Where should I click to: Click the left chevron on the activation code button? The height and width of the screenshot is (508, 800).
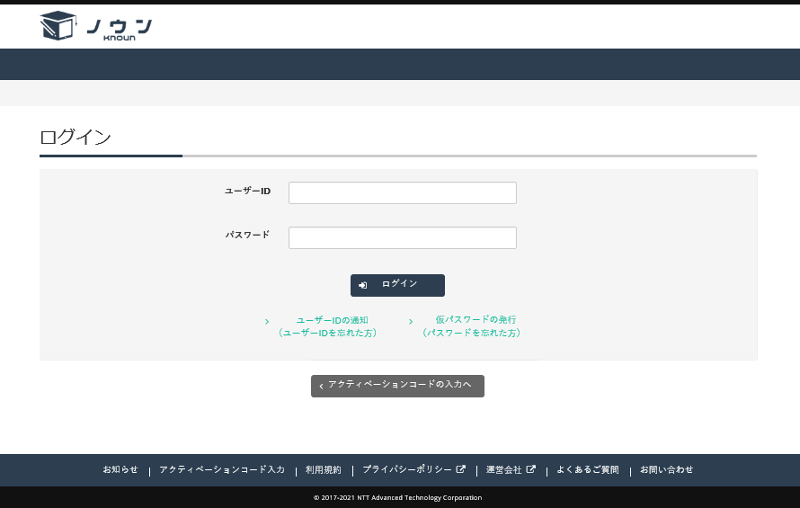(x=321, y=386)
